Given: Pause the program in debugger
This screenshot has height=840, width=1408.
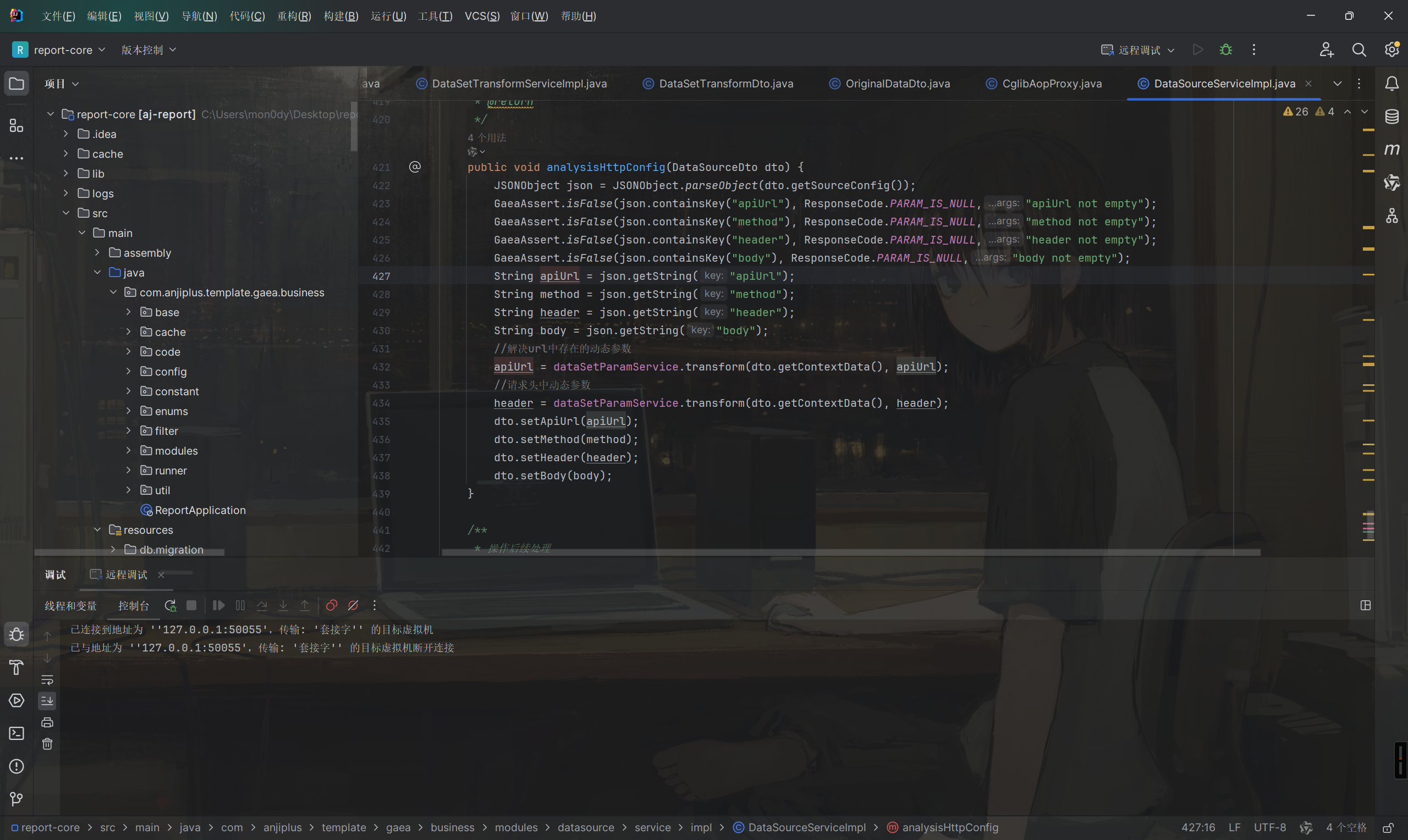Looking at the screenshot, I should point(240,606).
